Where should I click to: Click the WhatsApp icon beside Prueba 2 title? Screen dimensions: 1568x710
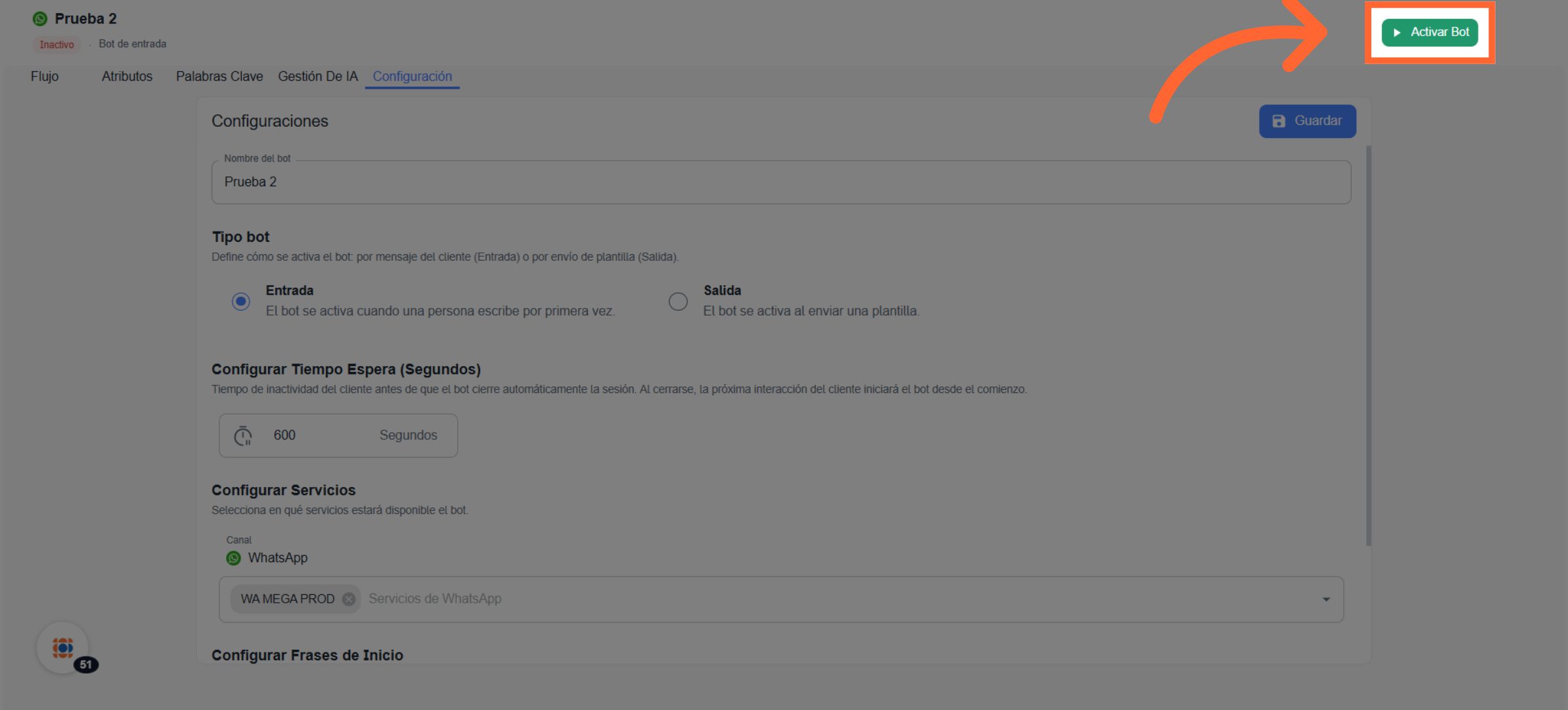click(40, 19)
